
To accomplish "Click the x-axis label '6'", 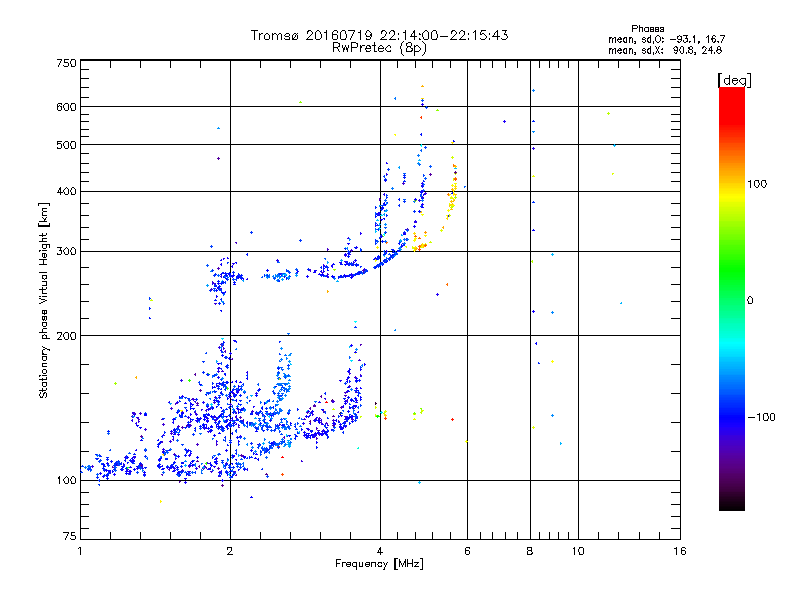I will click(467, 551).
